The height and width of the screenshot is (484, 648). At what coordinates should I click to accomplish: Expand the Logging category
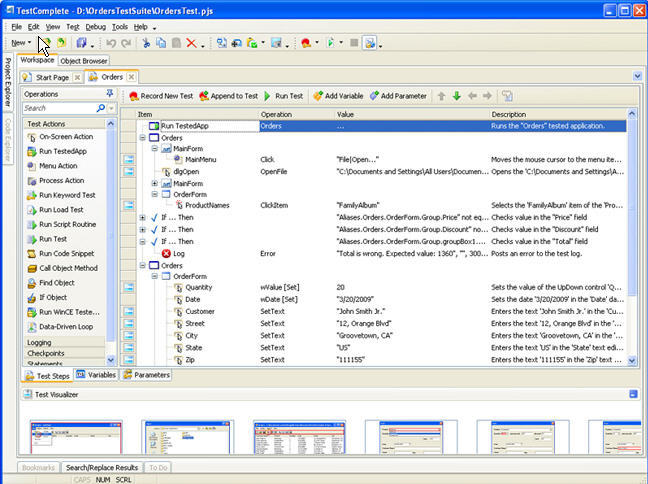(64, 343)
